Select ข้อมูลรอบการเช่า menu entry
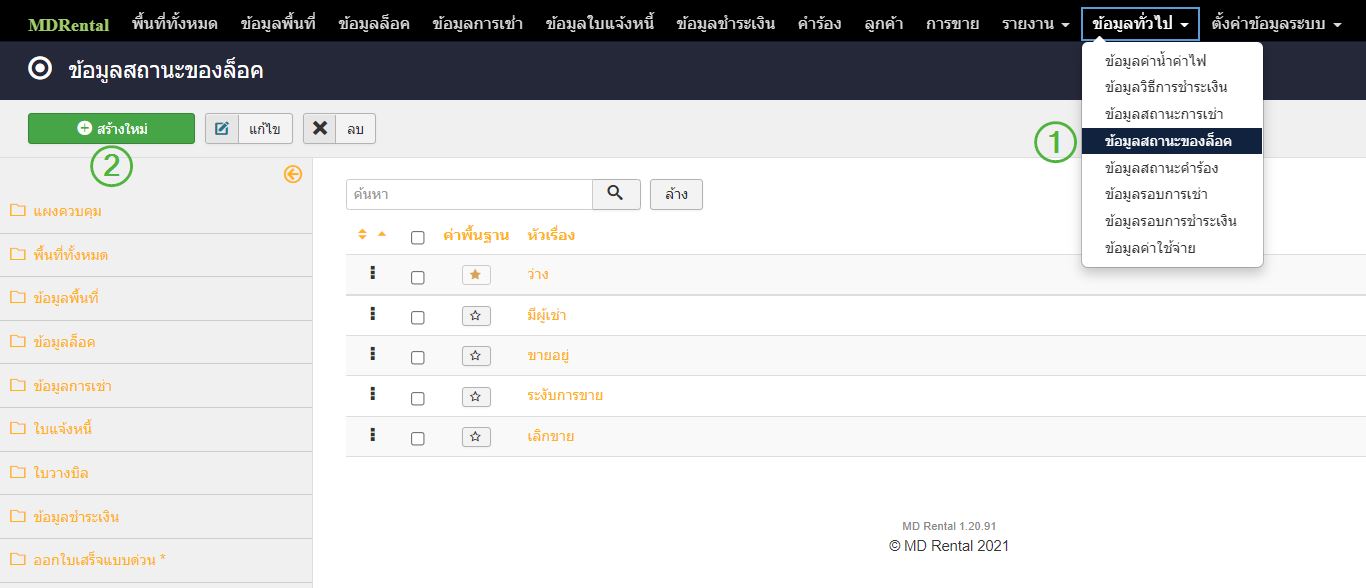Viewport: 1366px width, 588px height. point(1172,194)
